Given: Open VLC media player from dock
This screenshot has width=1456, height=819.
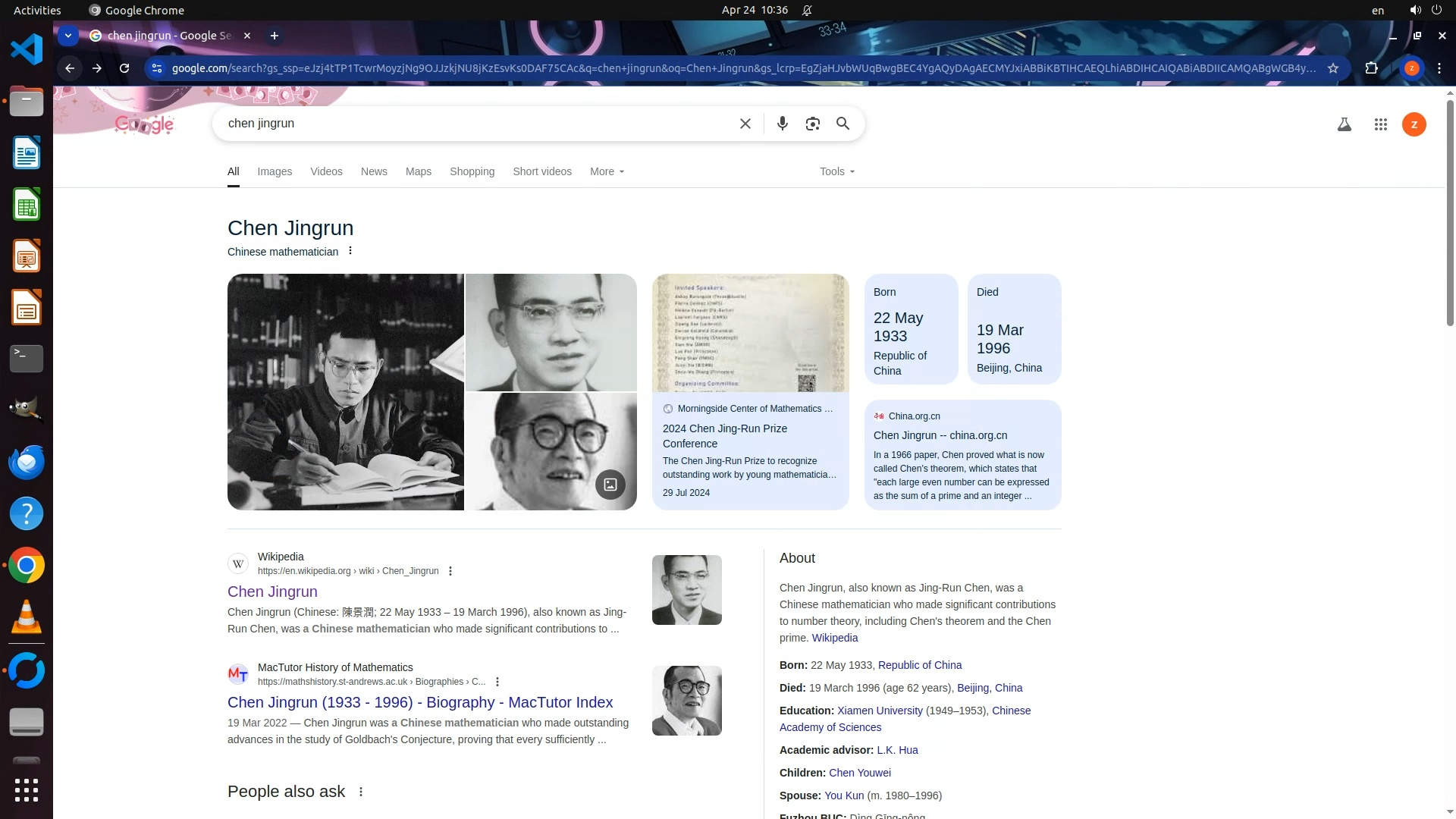Looking at the screenshot, I should click(27, 617).
